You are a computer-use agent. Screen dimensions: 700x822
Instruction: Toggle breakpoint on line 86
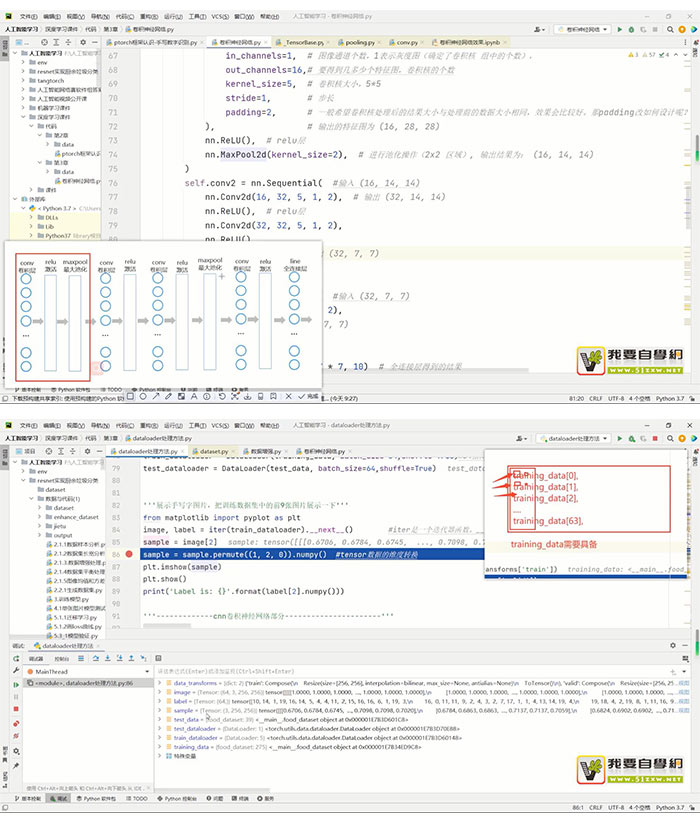[129, 554]
